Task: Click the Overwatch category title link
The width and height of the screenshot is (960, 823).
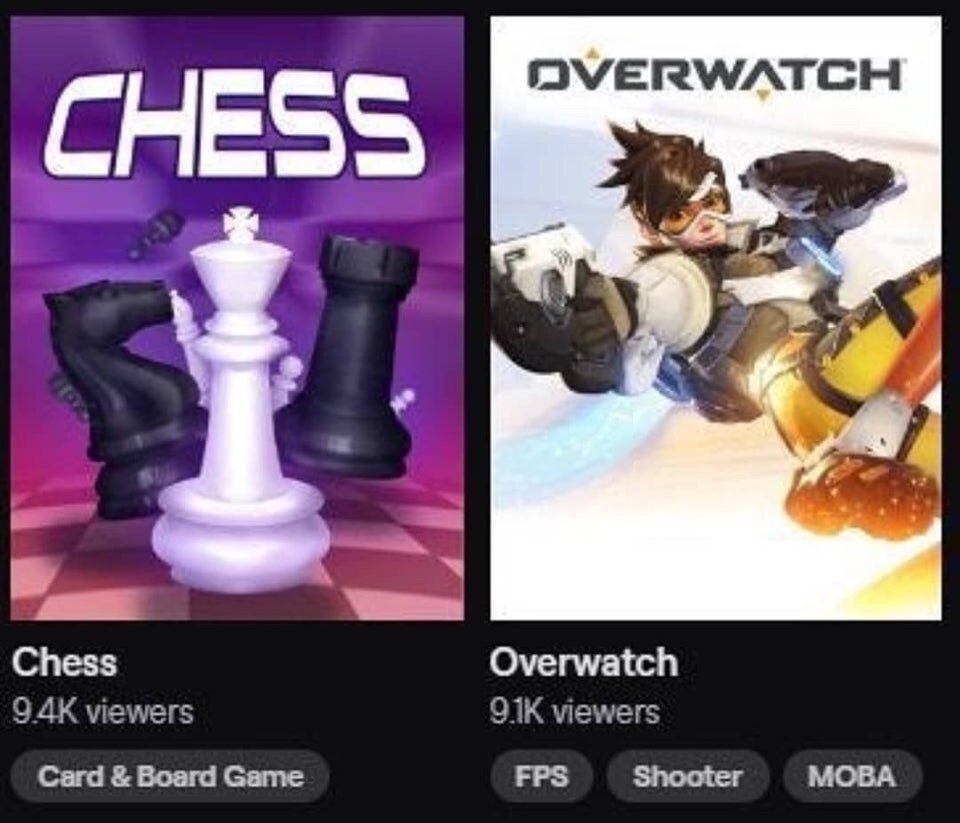Action: pyautogui.click(x=583, y=662)
